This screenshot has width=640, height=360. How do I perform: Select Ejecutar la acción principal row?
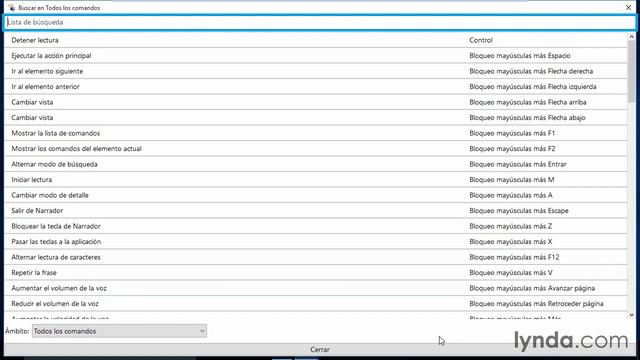(316, 56)
